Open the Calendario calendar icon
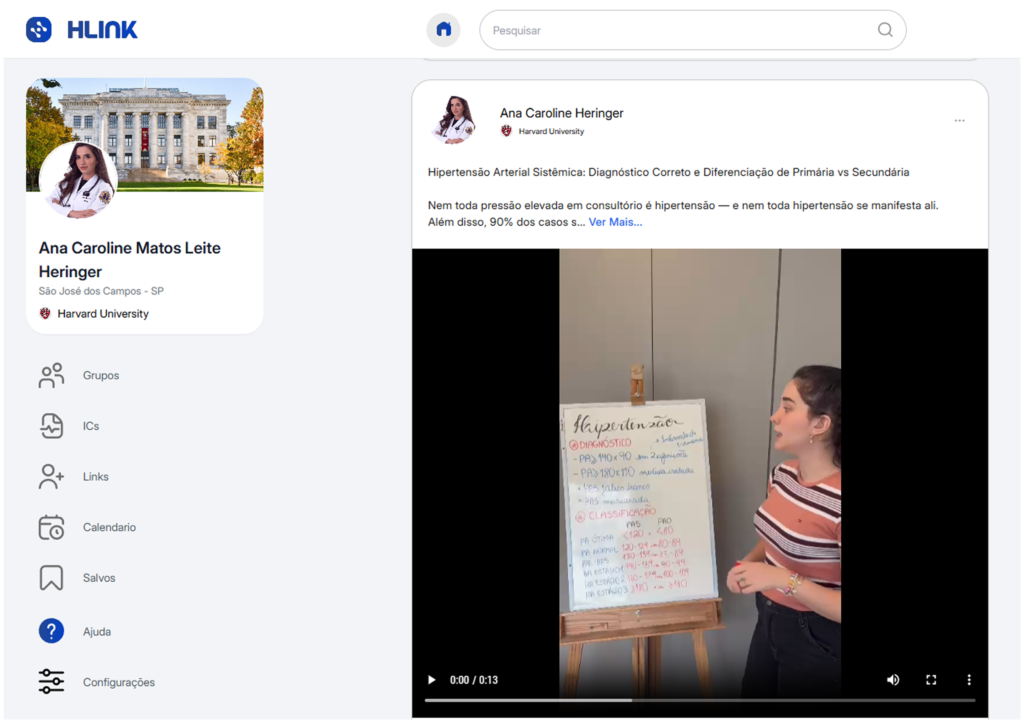Image resolution: width=1024 pixels, height=723 pixels. coord(51,527)
